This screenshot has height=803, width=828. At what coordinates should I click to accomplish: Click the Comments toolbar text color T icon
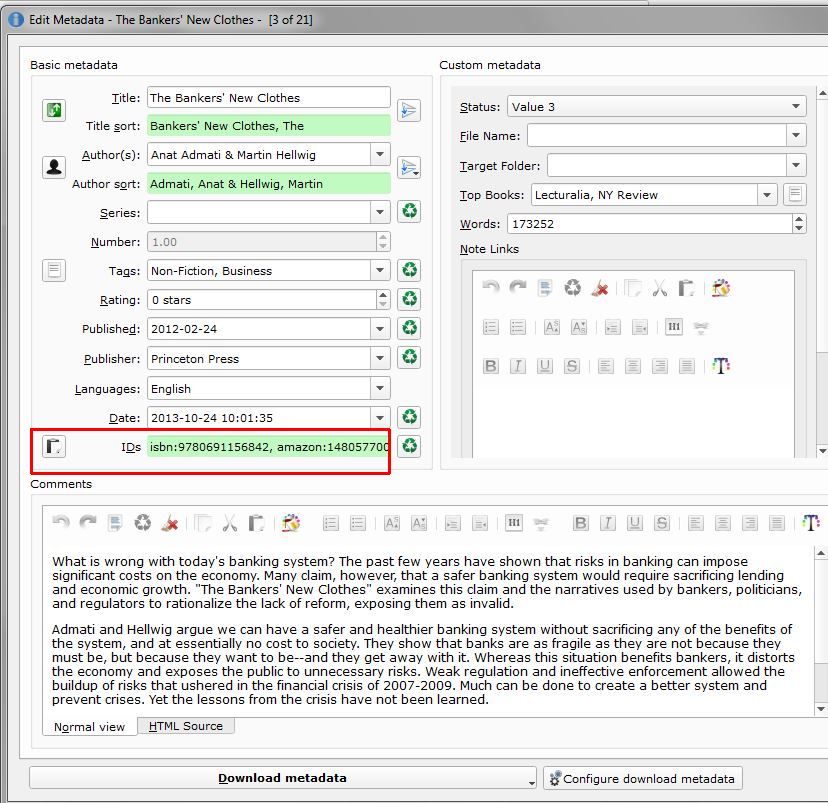[x=811, y=523]
